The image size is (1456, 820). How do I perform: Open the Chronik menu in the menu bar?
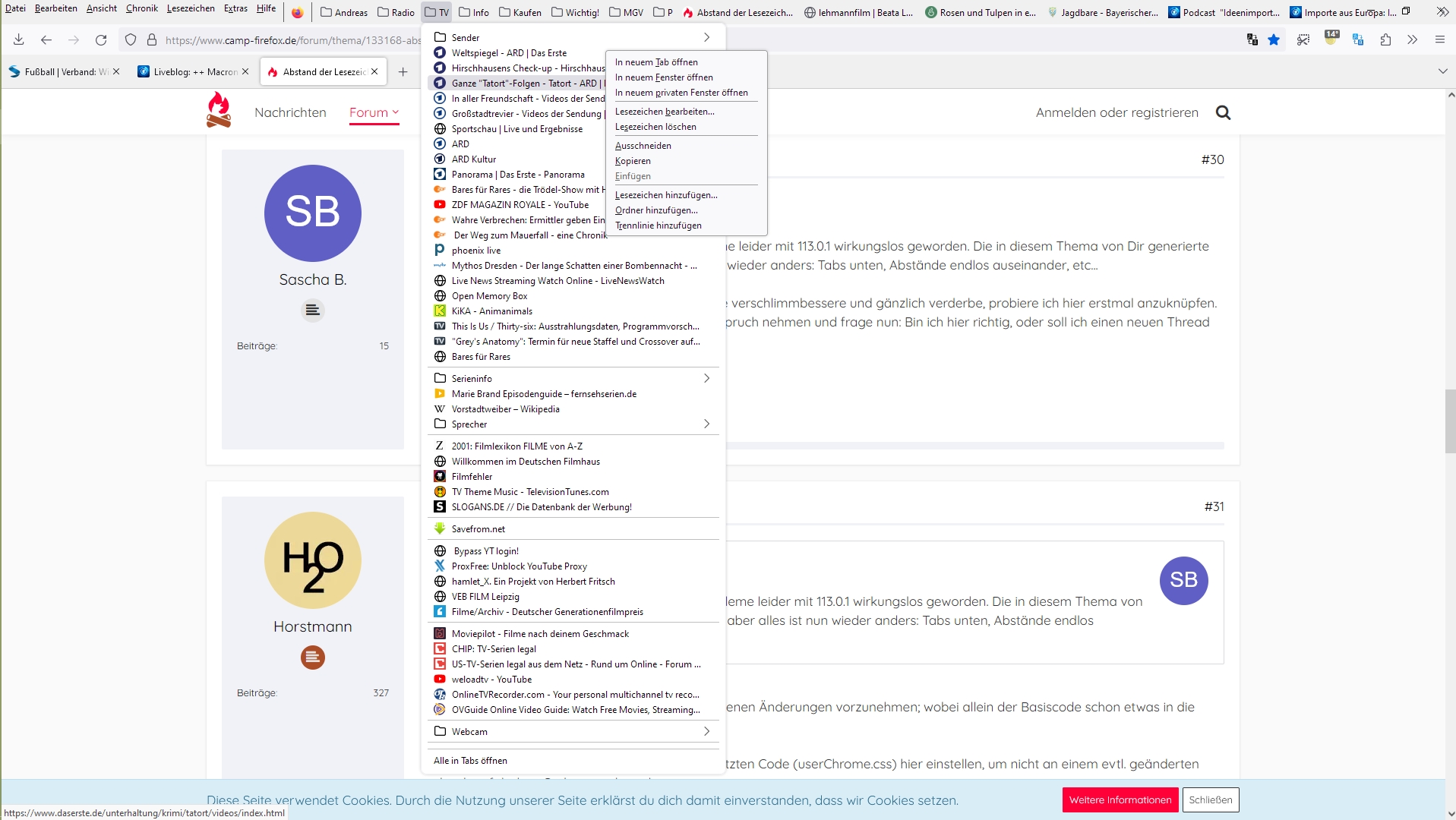point(142,8)
